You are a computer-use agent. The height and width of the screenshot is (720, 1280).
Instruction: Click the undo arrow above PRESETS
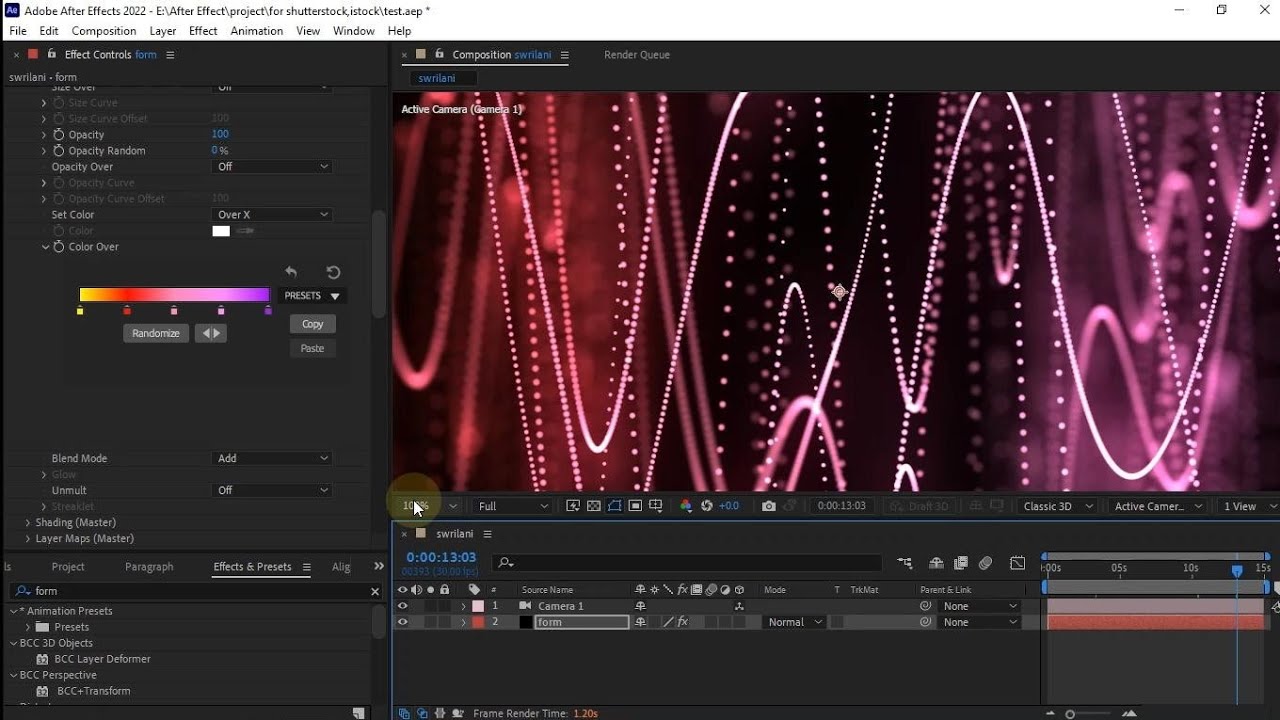[291, 272]
